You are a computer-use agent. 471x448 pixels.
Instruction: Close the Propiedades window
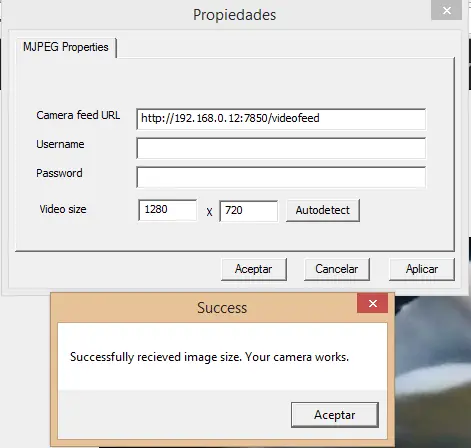click(x=447, y=10)
